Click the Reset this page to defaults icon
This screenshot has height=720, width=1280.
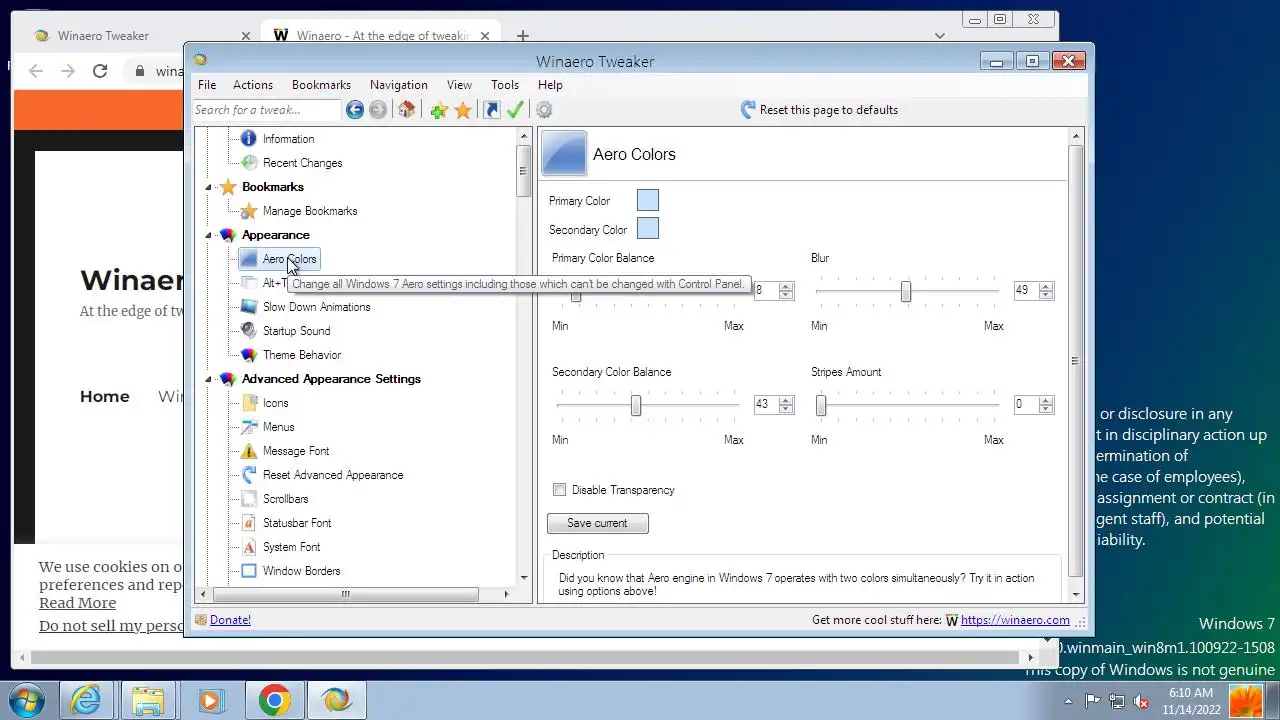tap(748, 110)
